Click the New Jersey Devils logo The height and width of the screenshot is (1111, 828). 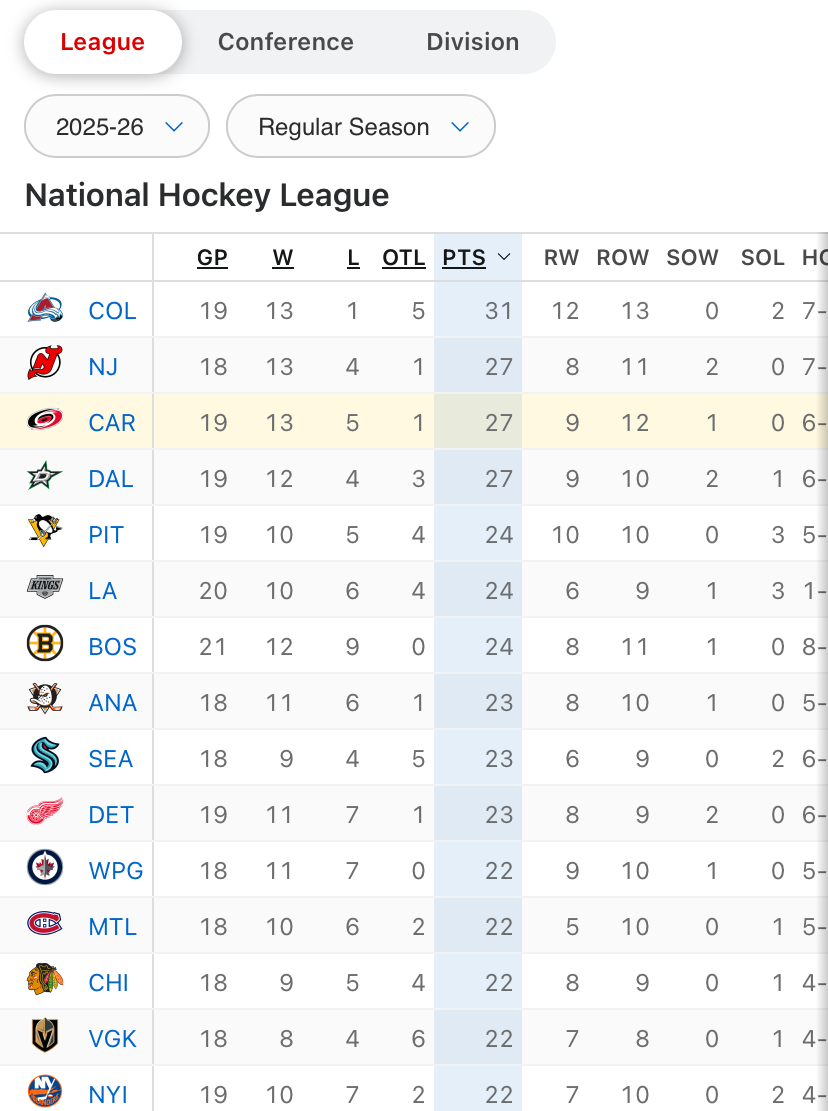[x=45, y=366]
